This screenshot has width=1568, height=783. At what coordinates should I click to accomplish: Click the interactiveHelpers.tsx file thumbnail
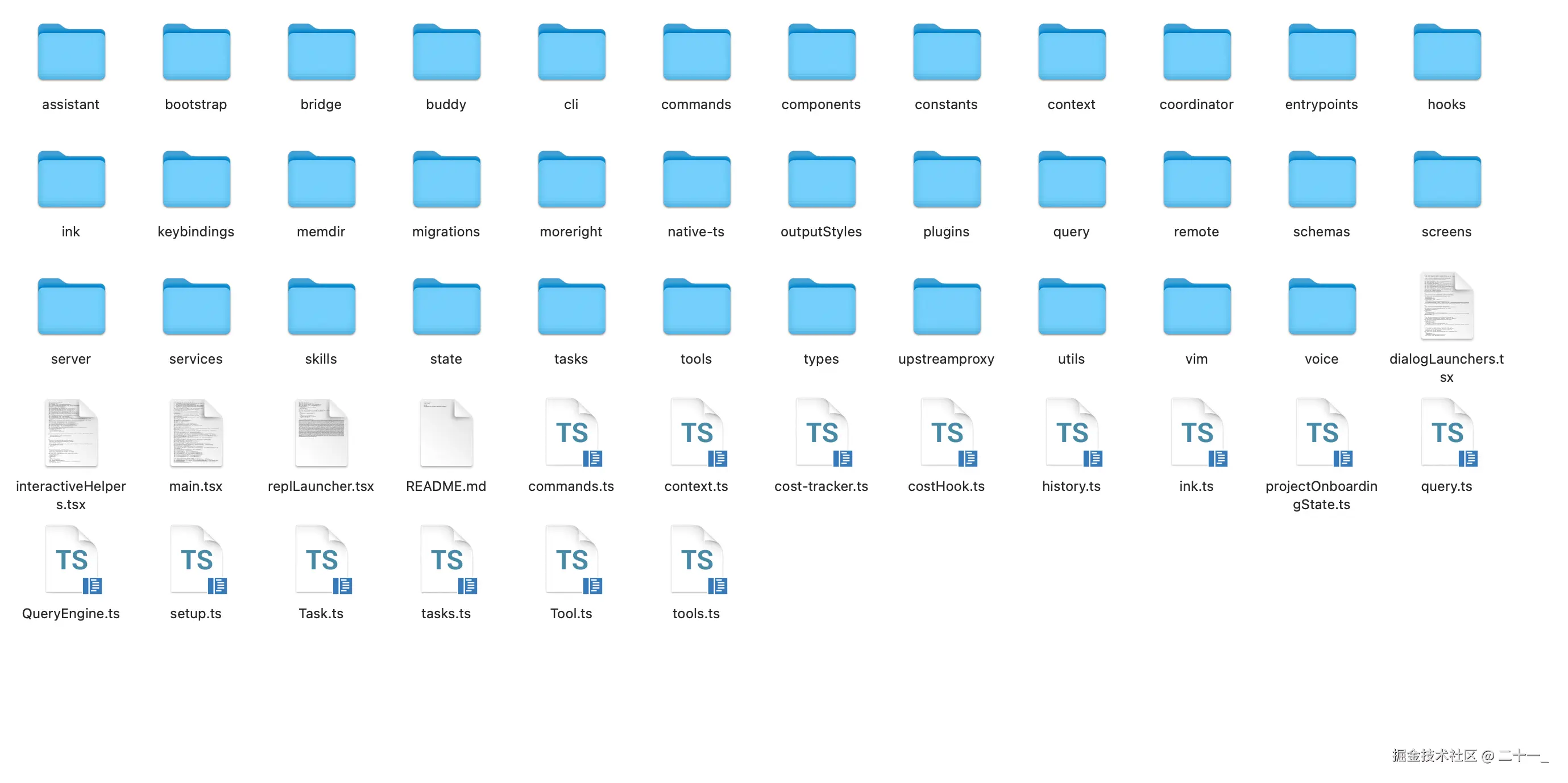click(x=71, y=433)
